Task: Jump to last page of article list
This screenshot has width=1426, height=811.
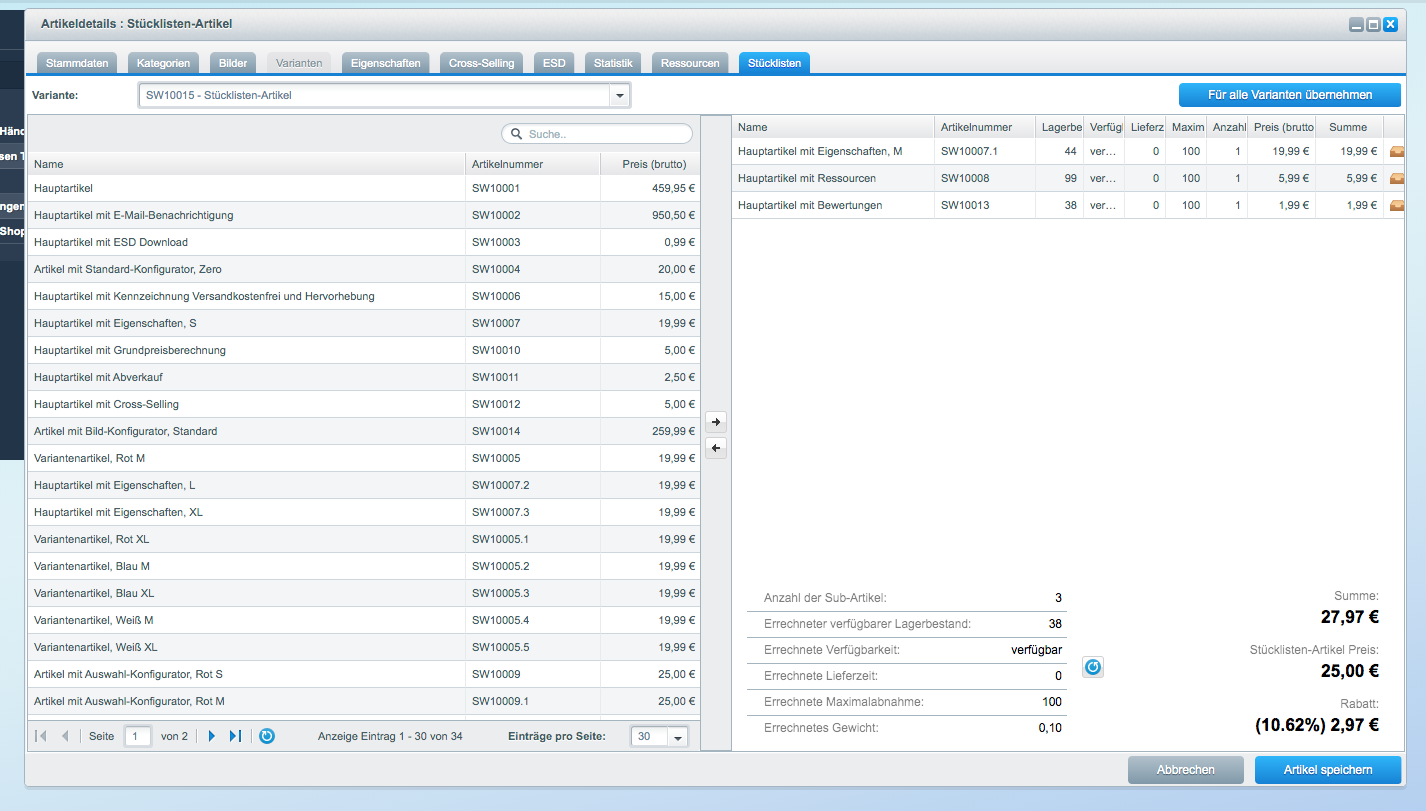Action: (x=235, y=736)
